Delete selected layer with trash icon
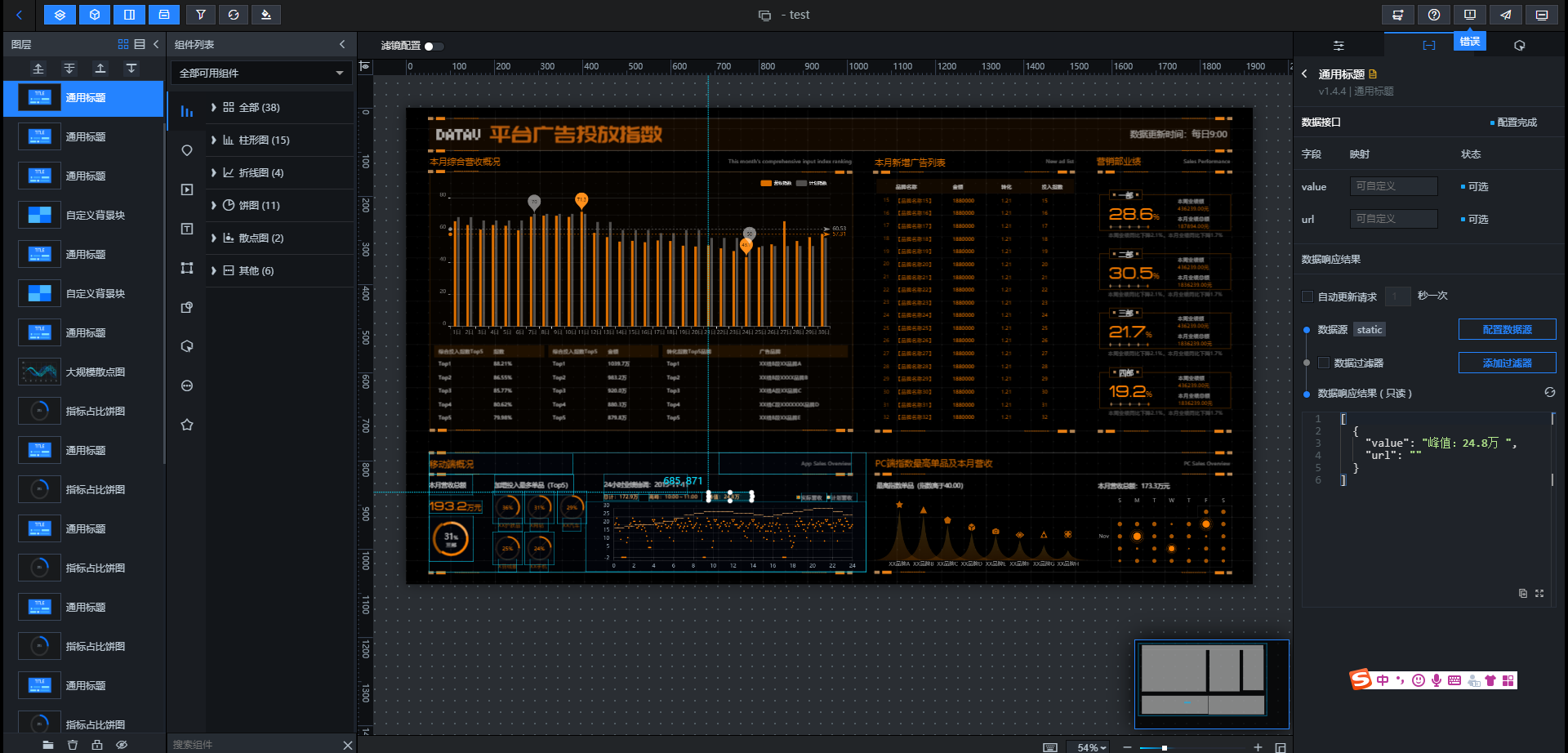 click(x=73, y=745)
